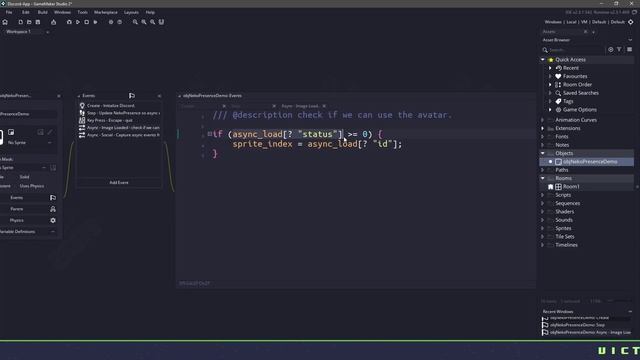Image resolution: width=640 pixels, height=360 pixels.
Task: Click the Zoom Reset magnifier icon
Action: pos(135,22)
